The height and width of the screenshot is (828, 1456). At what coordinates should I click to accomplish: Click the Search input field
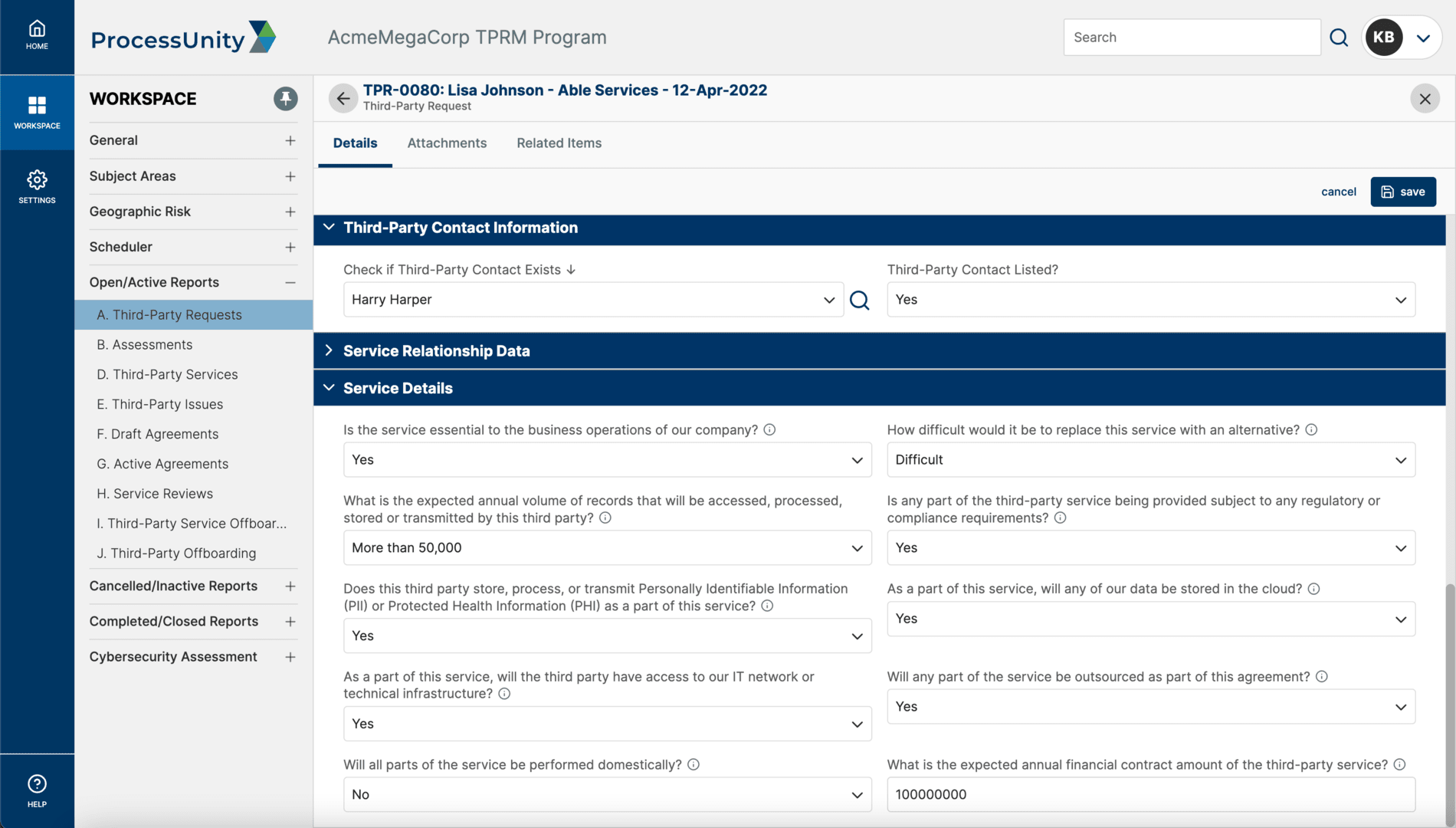point(1192,38)
